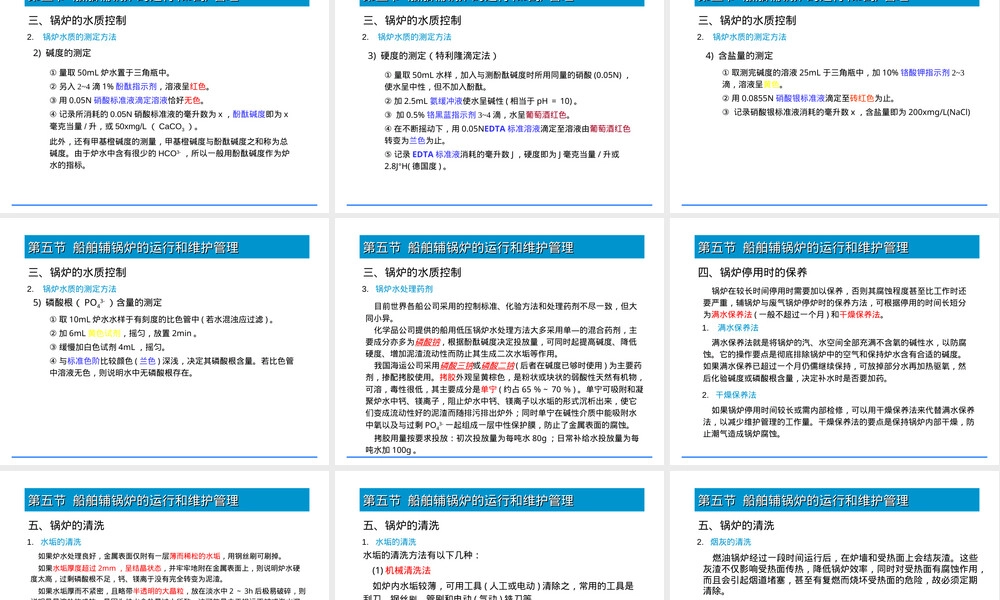Click "五、锅炉的清洗" title on 烟灰的清洗 slide

pos(735,525)
